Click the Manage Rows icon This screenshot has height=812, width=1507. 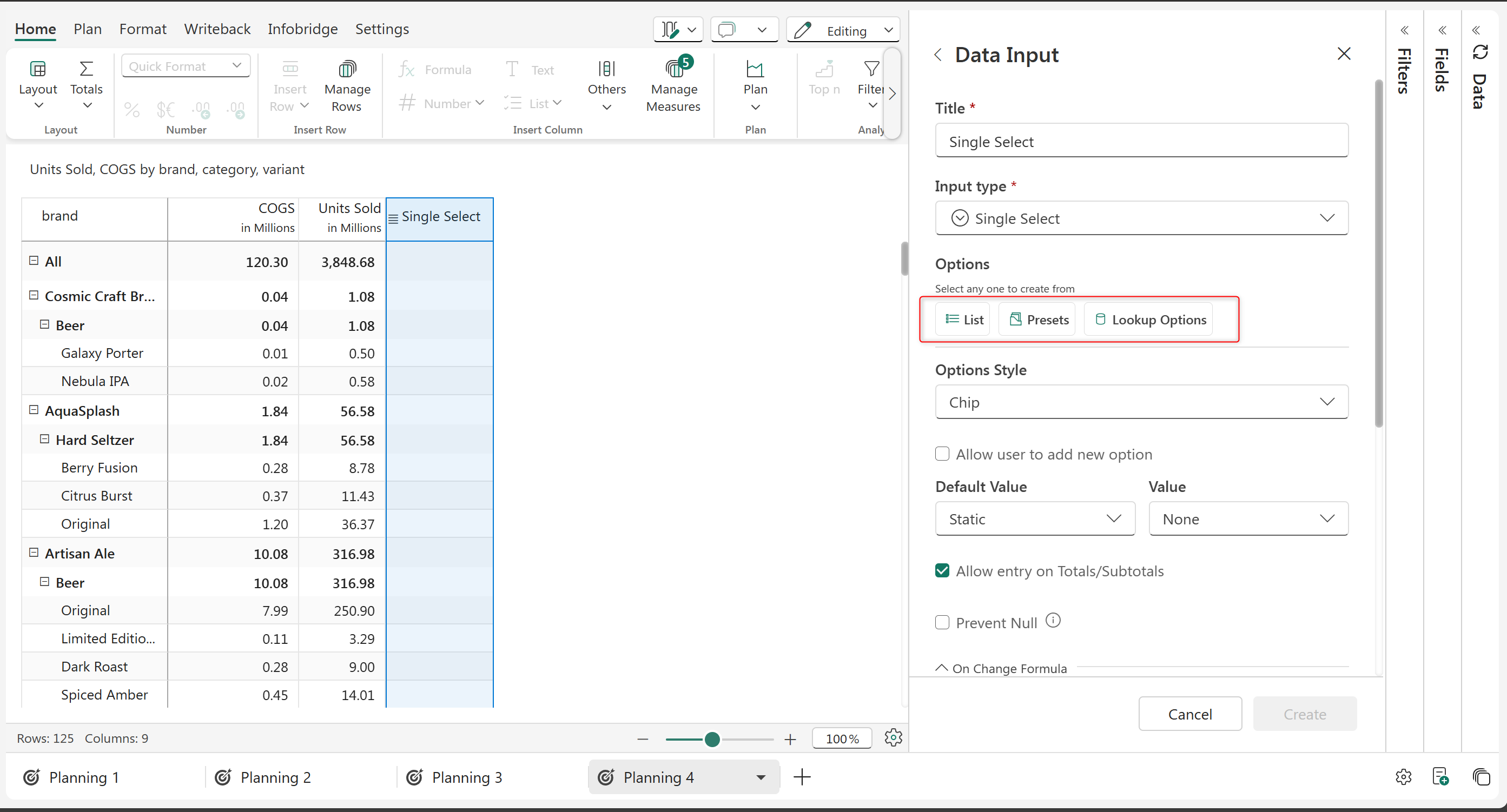tap(347, 70)
